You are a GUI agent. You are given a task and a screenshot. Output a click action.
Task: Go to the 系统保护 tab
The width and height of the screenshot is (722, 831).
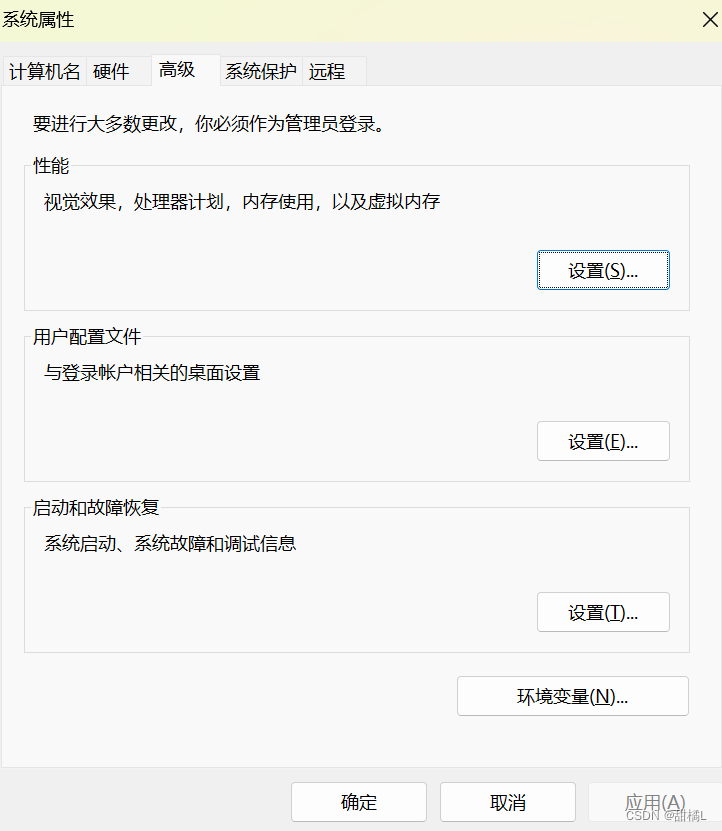point(261,71)
